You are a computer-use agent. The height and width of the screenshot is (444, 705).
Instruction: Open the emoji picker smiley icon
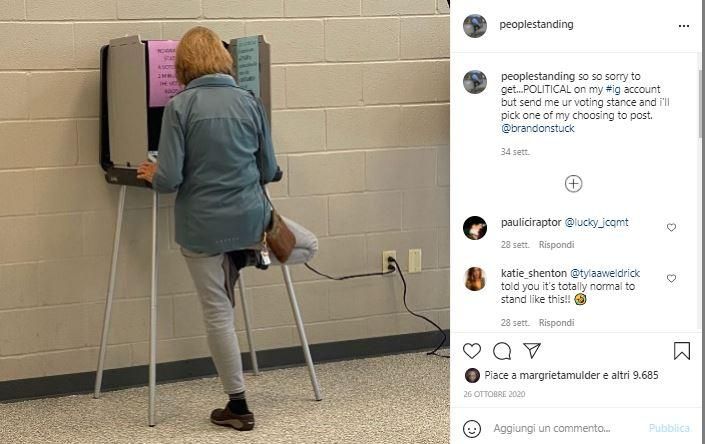tap(472, 429)
